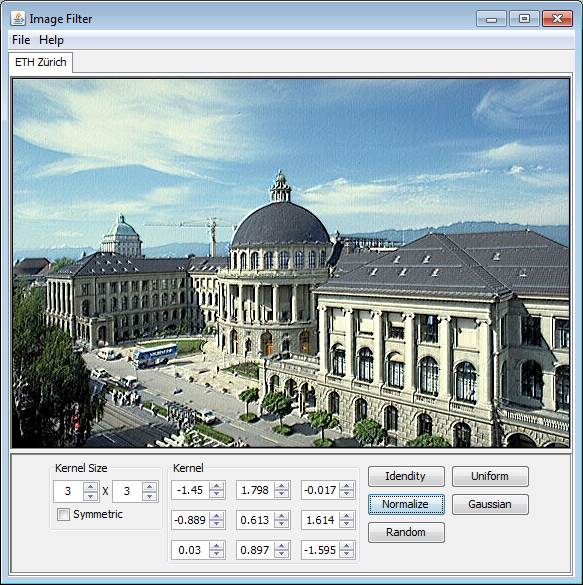This screenshot has height=585, width=583.
Task: Increment the 1.614 kernel value
Action: (346, 516)
